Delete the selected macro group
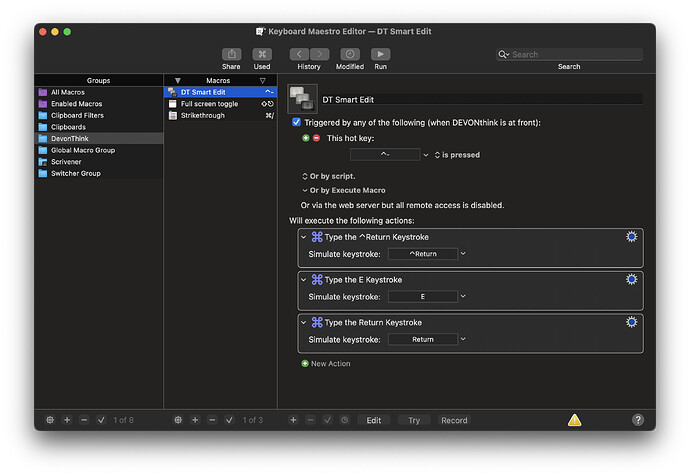 (84, 420)
